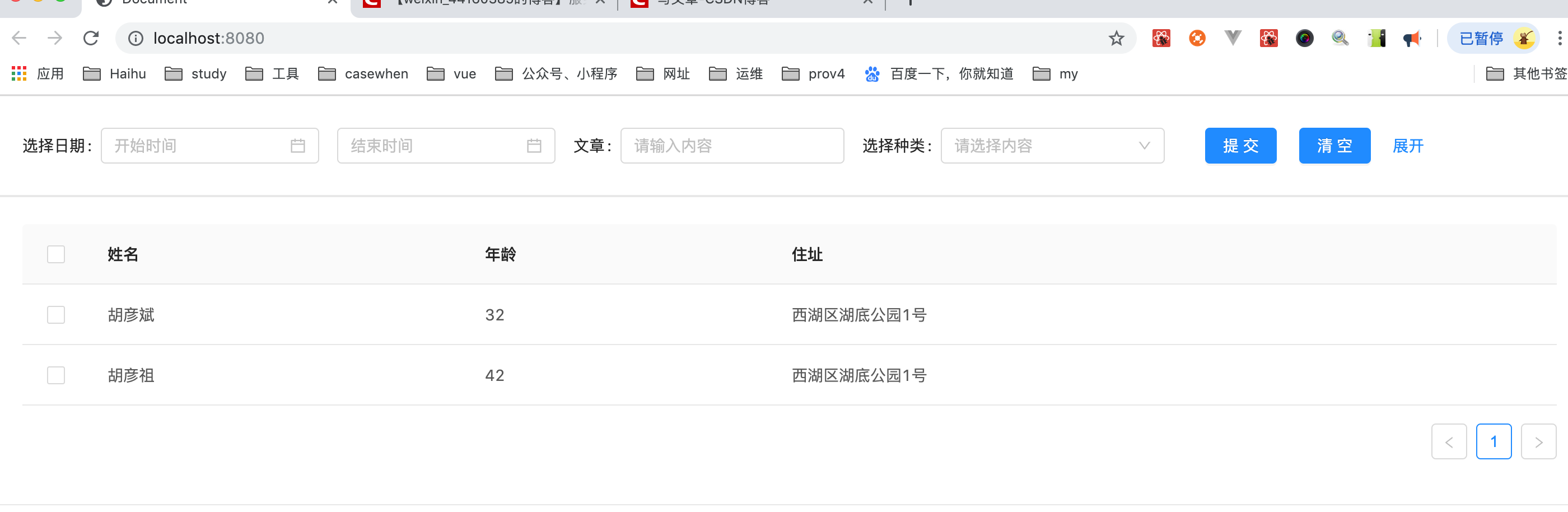Click the 清空 button
The width and height of the screenshot is (1568, 512).
click(x=1334, y=146)
